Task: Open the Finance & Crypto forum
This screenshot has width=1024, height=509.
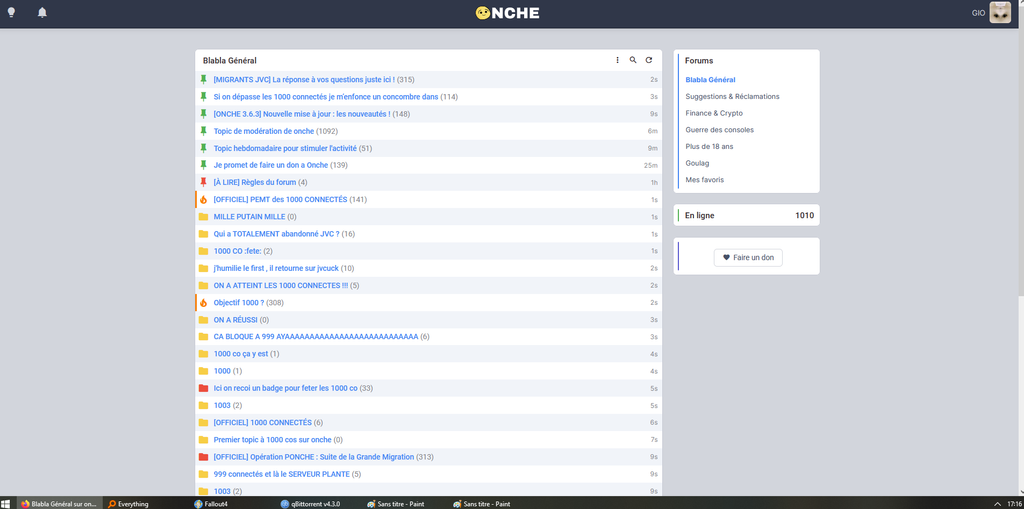Action: (714, 113)
